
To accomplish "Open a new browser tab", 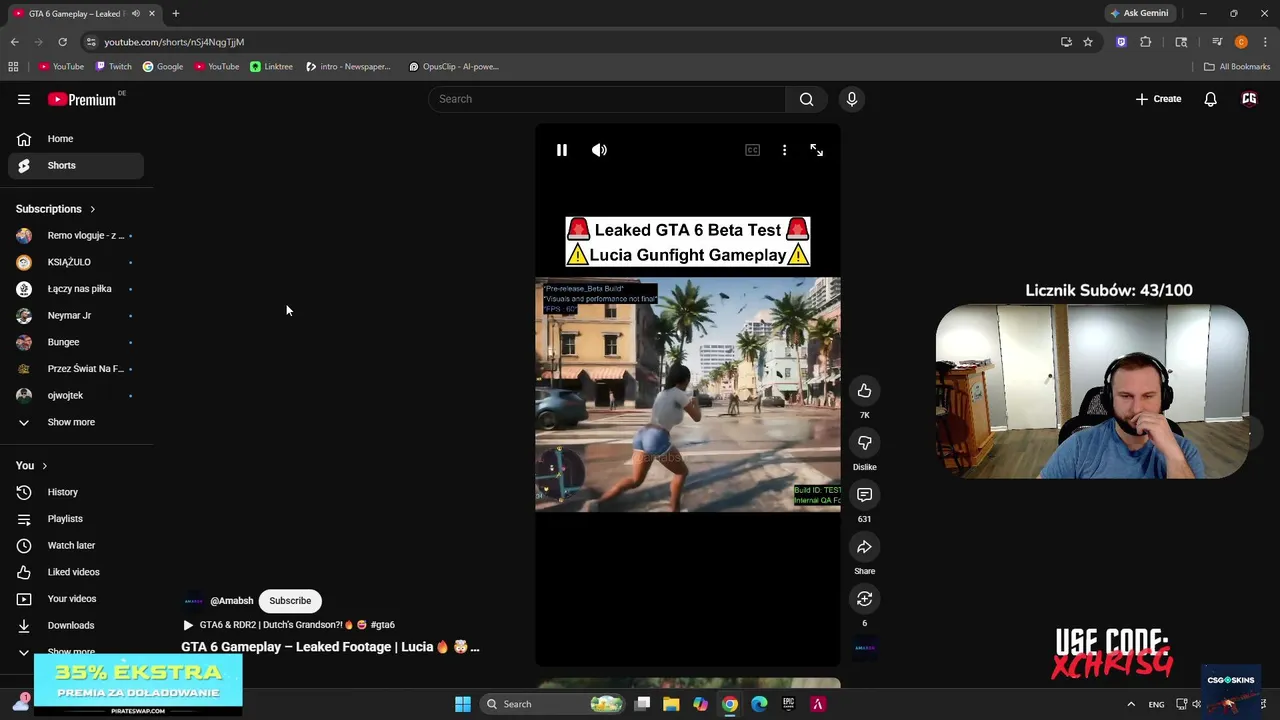I will (x=176, y=13).
